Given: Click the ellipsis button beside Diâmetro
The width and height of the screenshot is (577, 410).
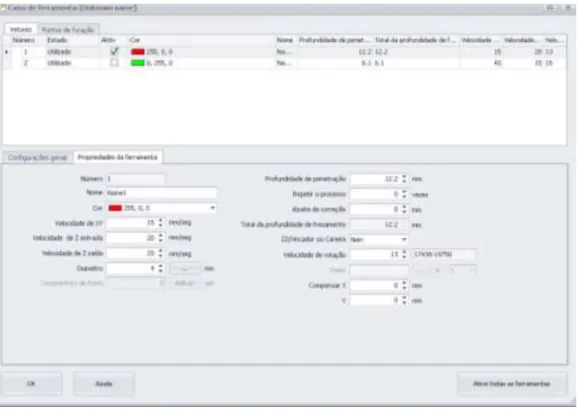Looking at the screenshot, I should (x=185, y=269).
